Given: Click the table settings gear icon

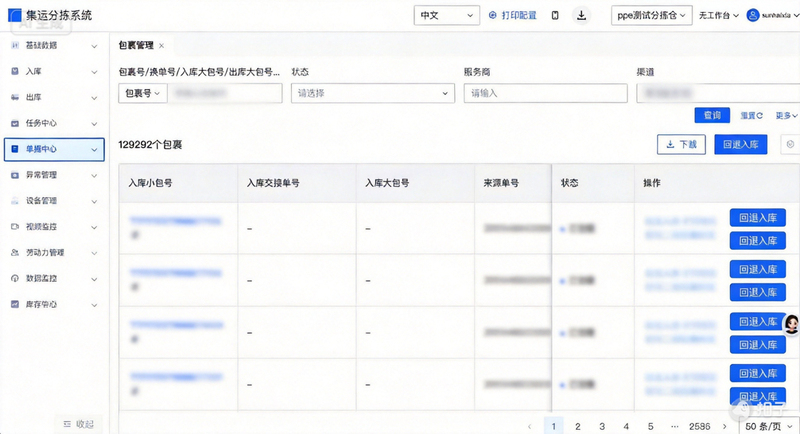Looking at the screenshot, I should click(790, 144).
